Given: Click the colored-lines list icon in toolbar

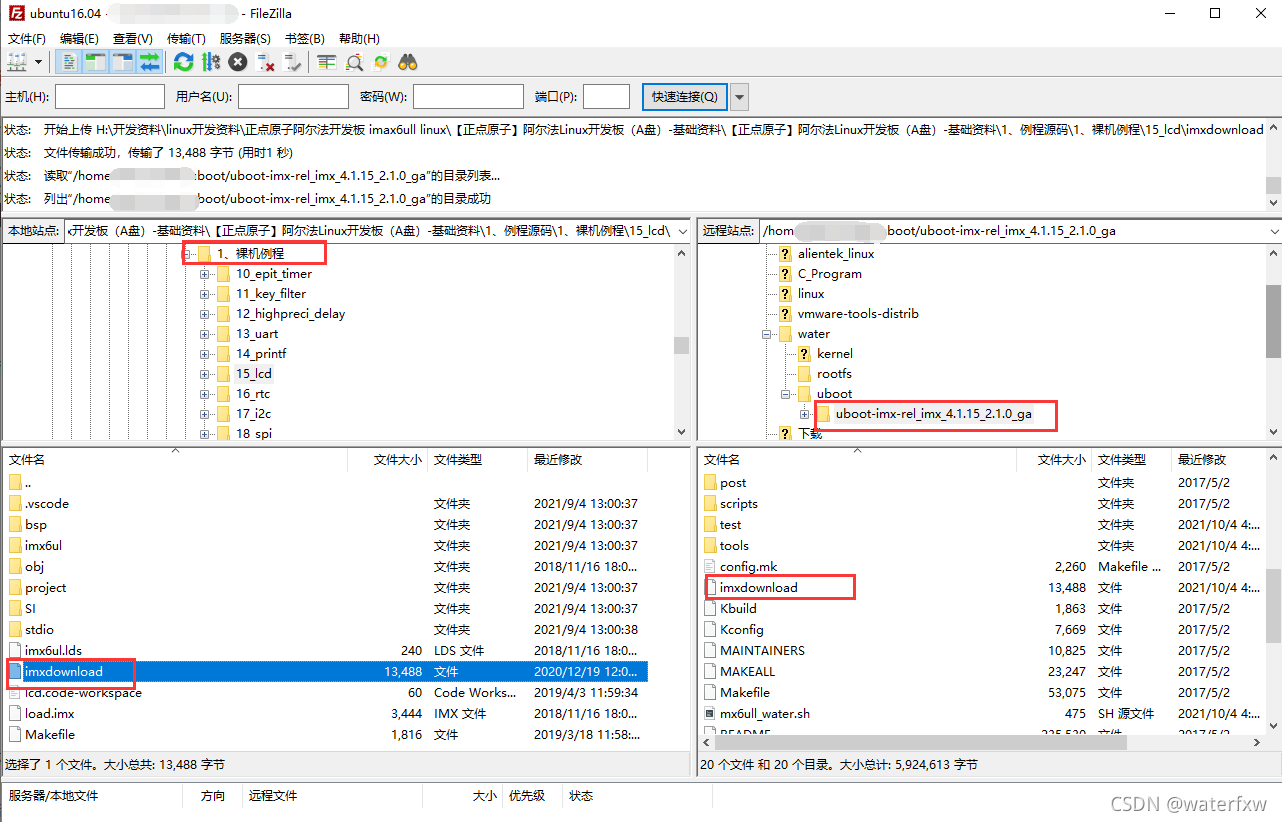Looking at the screenshot, I should pos(326,62).
